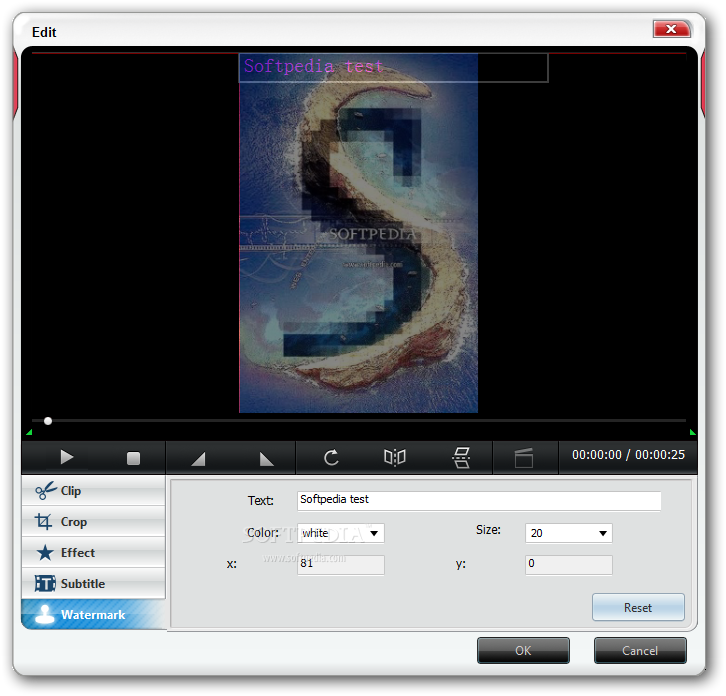Click the green end trim marker

(x=693, y=432)
